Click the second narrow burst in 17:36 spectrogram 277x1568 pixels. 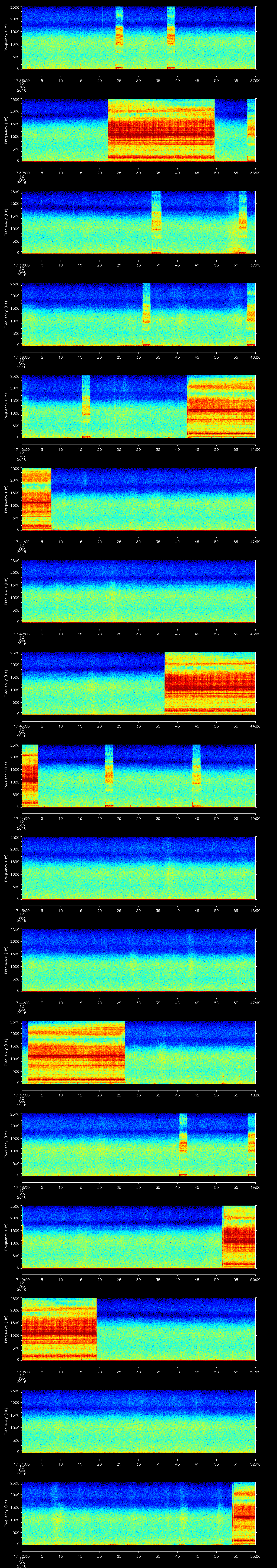click(171, 38)
